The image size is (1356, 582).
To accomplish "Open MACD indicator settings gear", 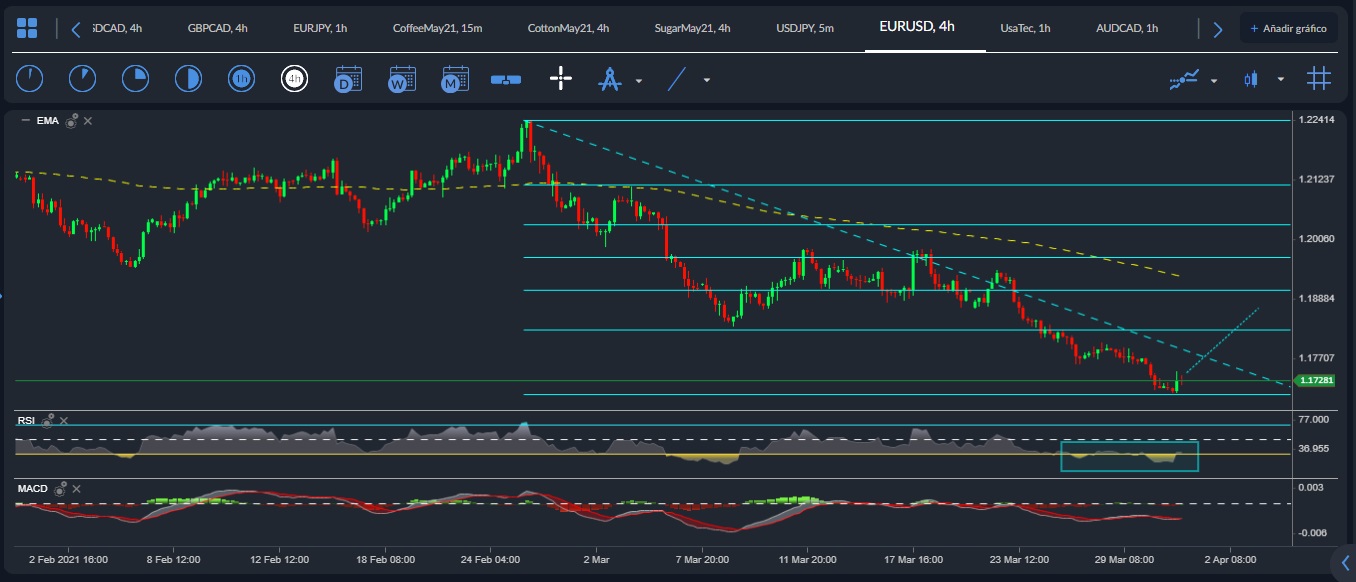I will click(61, 488).
